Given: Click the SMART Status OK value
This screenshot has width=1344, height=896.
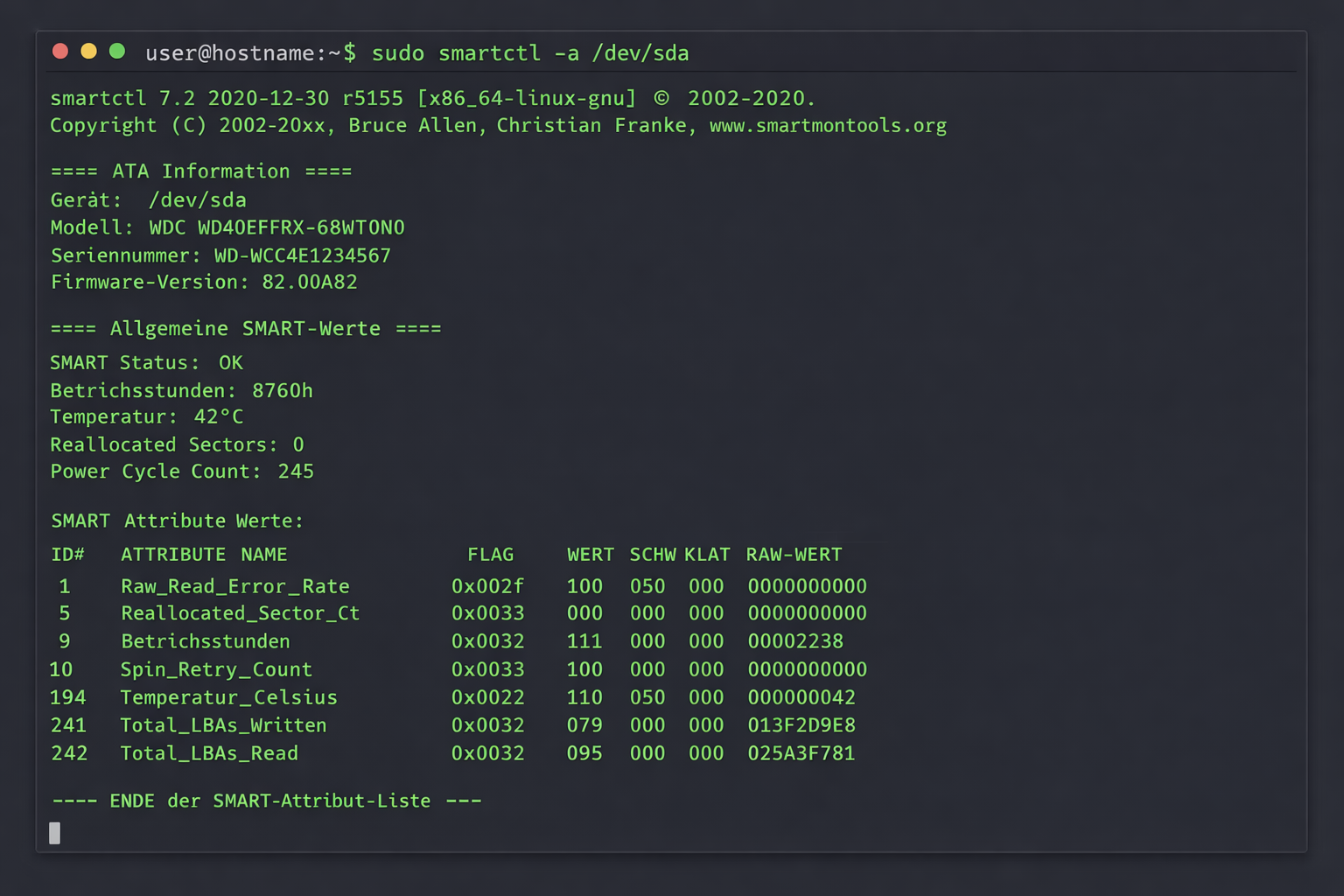Looking at the screenshot, I should [231, 362].
